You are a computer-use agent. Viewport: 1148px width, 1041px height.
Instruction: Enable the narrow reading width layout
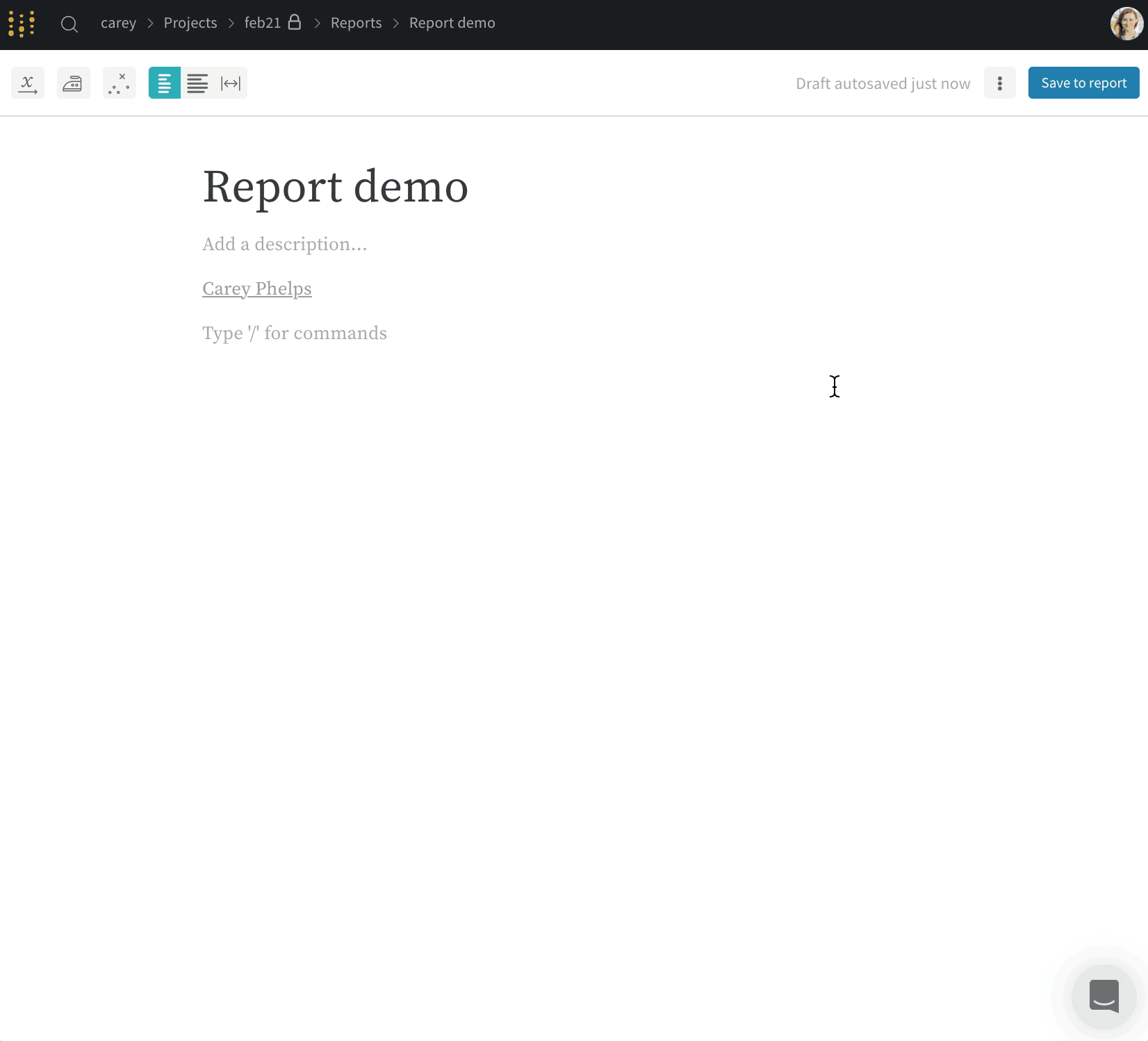pyautogui.click(x=164, y=83)
